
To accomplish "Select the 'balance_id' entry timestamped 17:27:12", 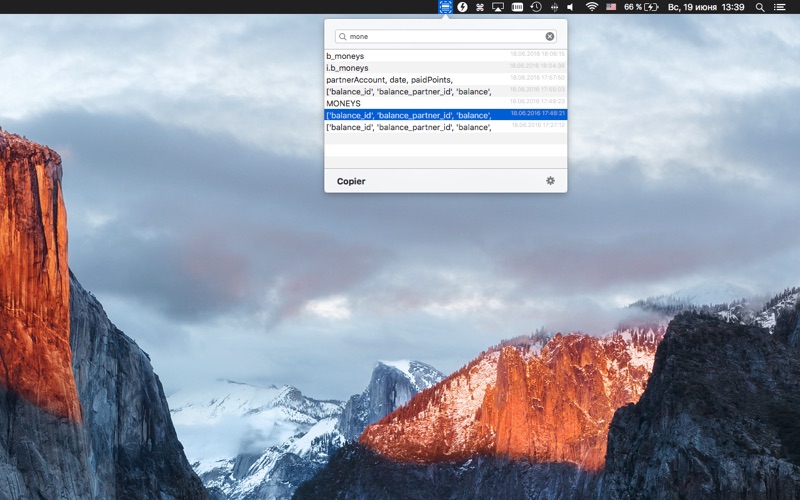I will (x=445, y=127).
